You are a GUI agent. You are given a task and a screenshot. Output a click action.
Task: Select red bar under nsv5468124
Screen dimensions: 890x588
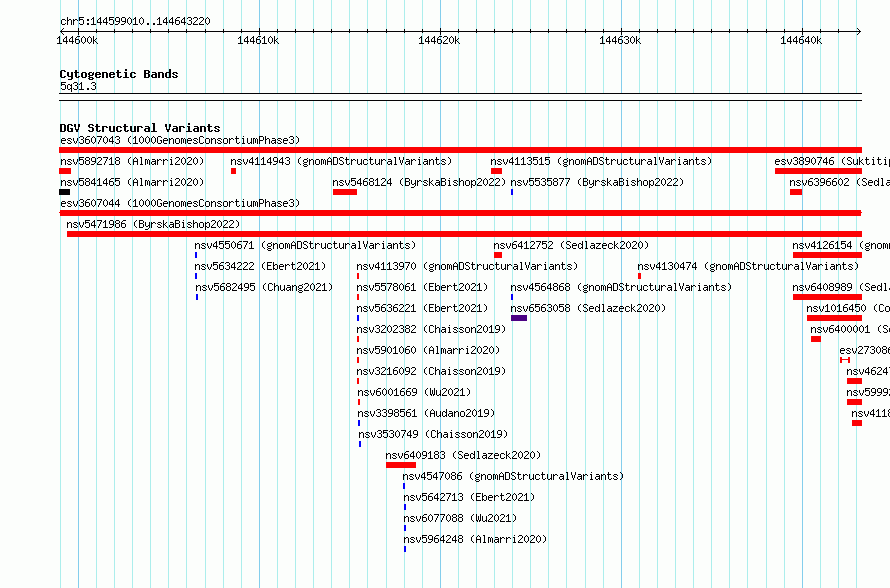(345, 192)
